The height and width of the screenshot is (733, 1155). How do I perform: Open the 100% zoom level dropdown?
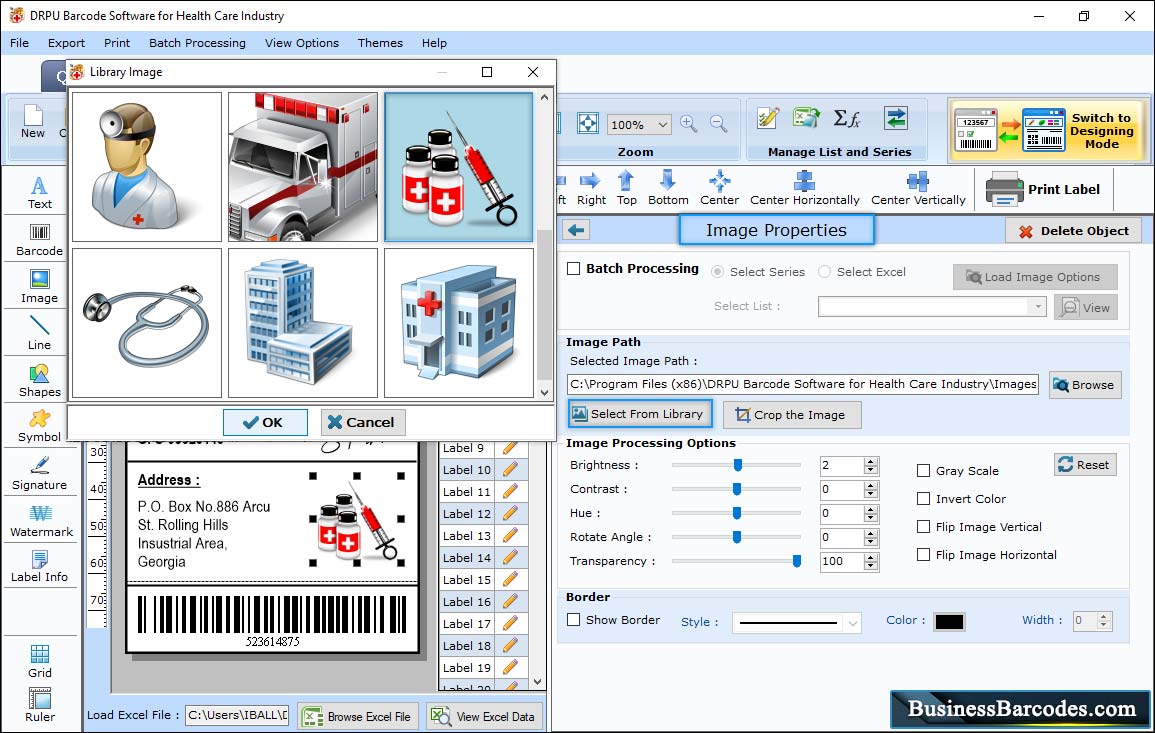point(662,125)
